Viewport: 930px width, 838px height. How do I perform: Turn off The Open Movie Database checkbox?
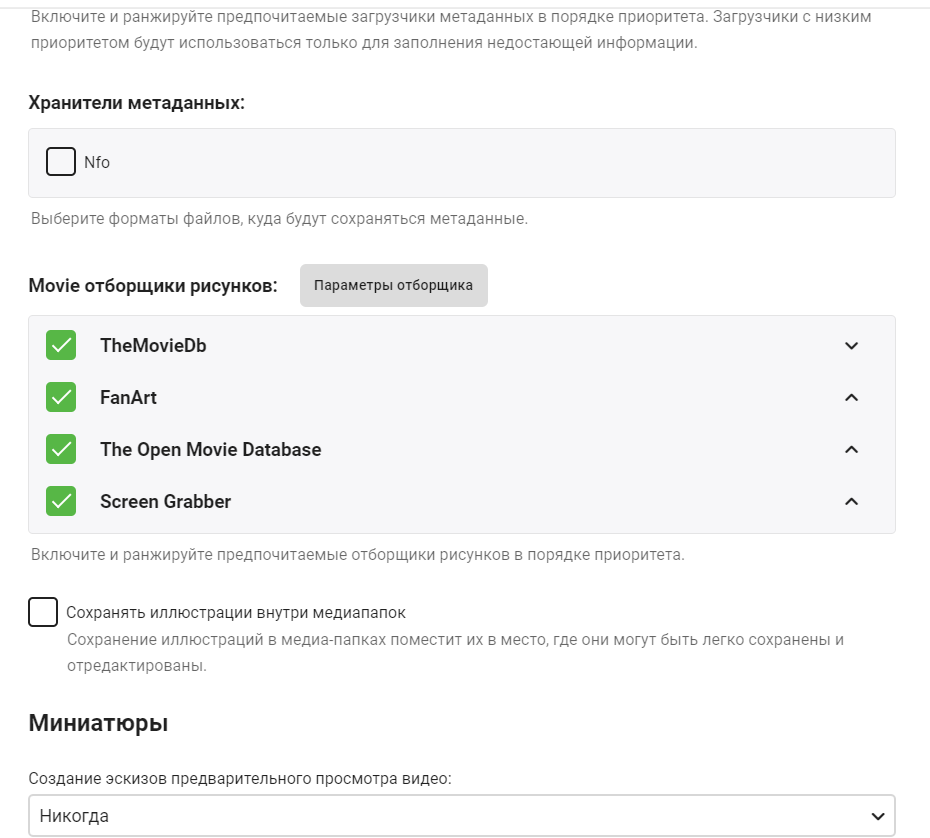[61, 450]
